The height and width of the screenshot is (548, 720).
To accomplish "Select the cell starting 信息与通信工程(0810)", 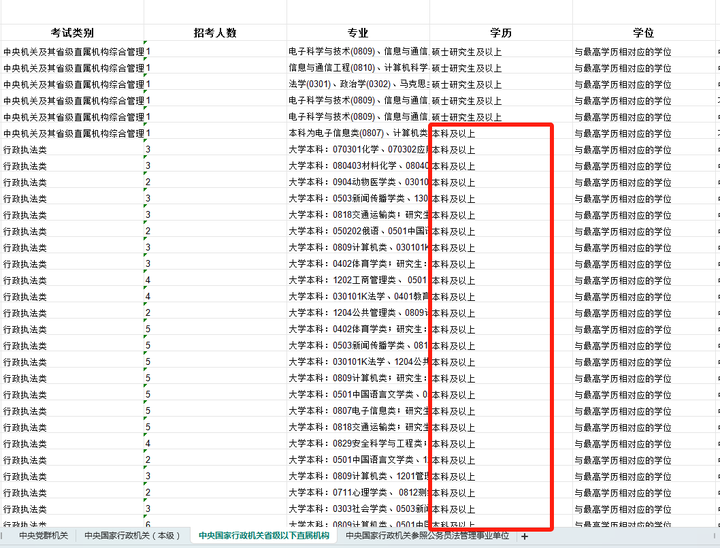I will point(358,68).
